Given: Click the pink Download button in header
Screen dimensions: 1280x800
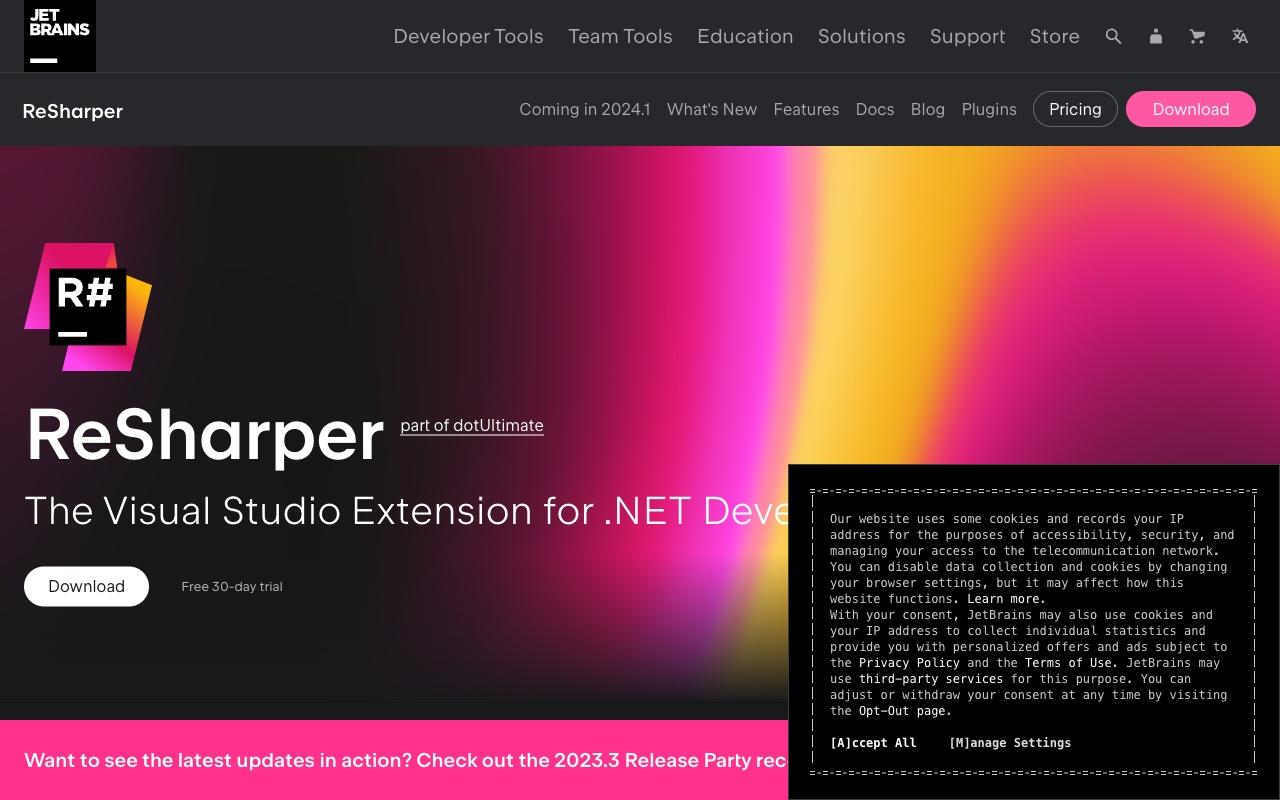Looking at the screenshot, I should 1190,109.
